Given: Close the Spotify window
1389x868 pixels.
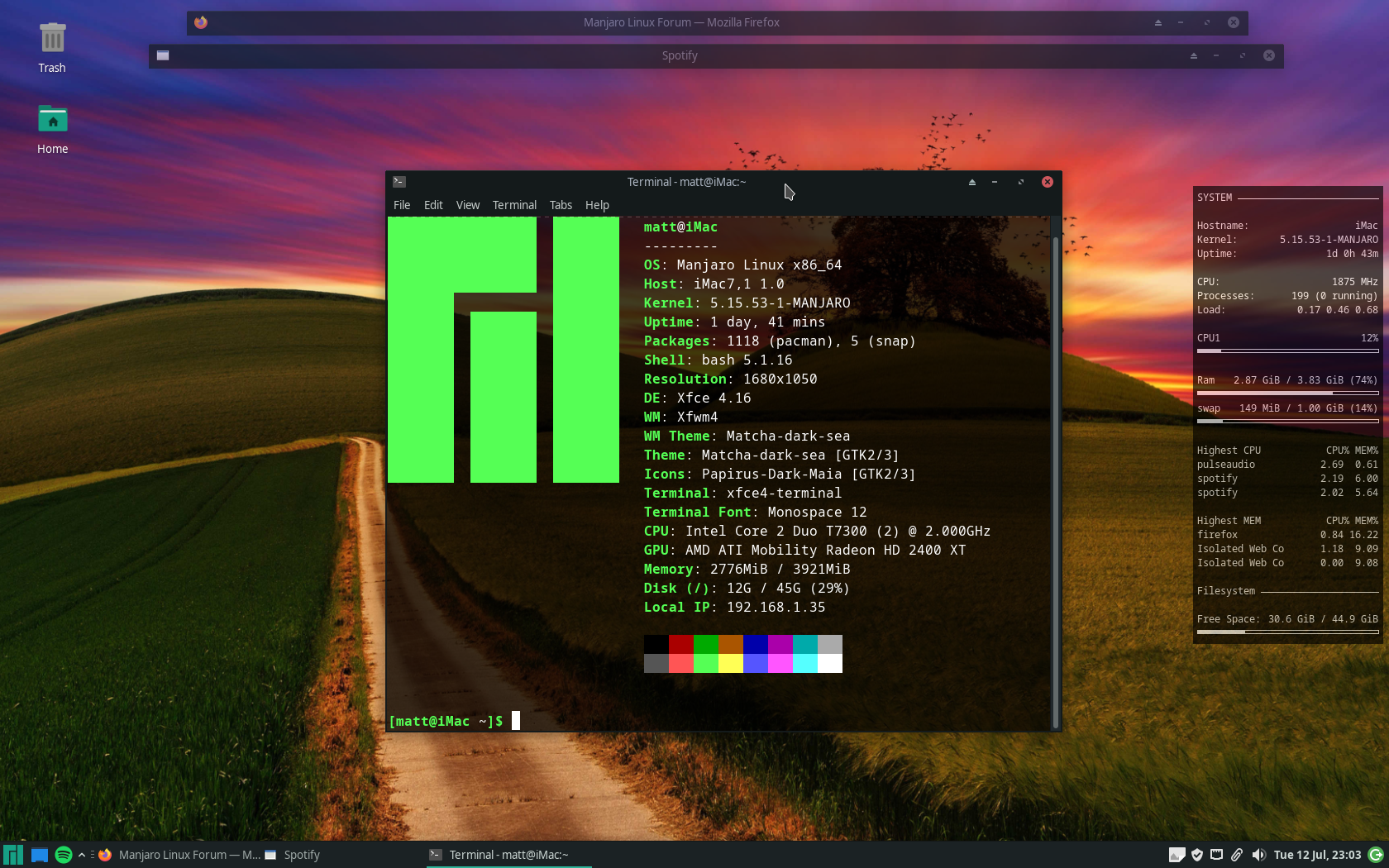Looking at the screenshot, I should 1269,55.
